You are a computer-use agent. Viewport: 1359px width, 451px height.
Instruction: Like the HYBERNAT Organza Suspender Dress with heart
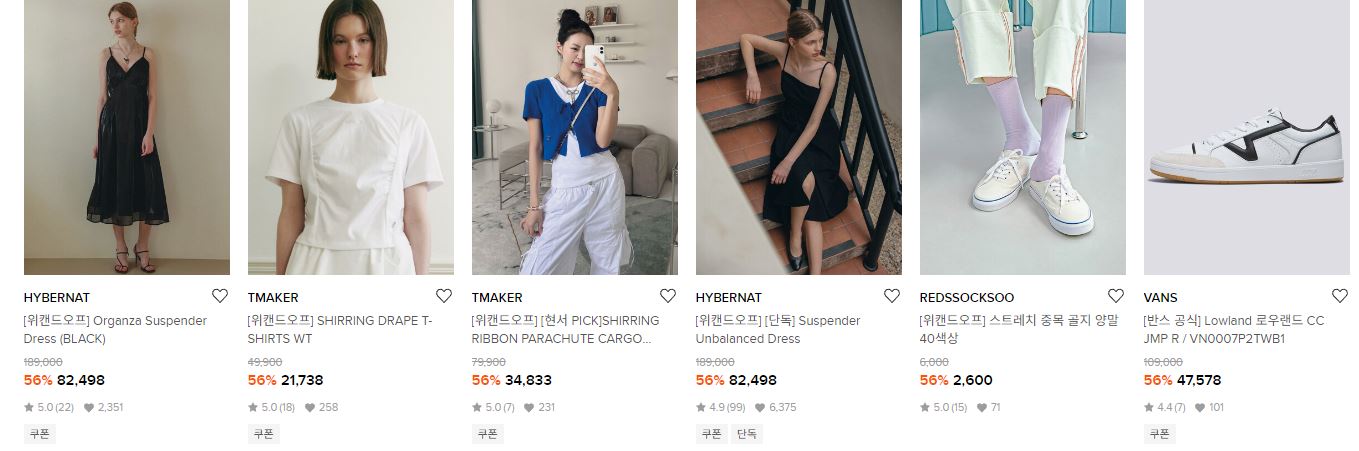(220, 296)
